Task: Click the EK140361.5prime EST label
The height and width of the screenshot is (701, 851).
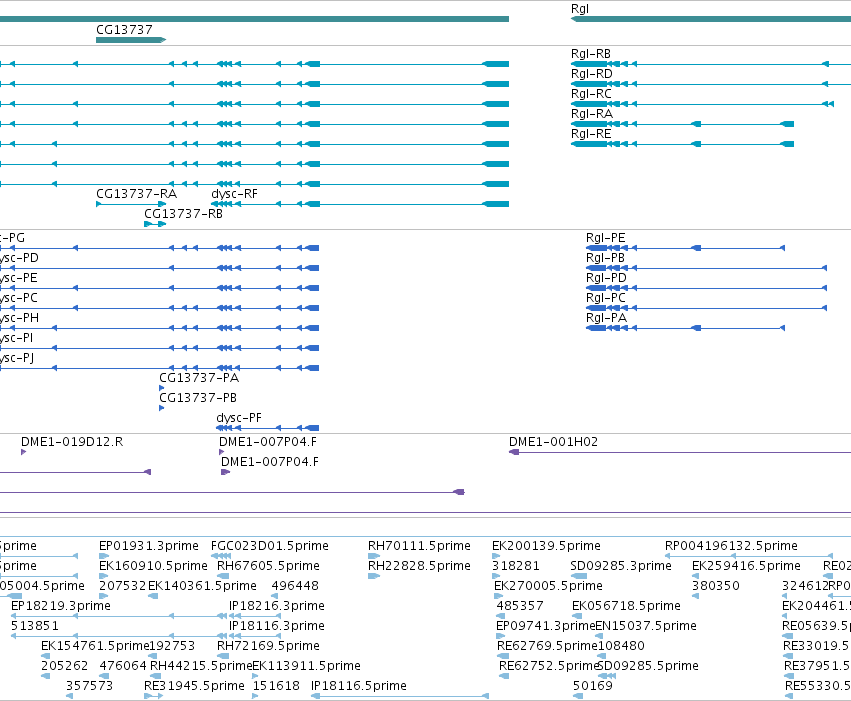Action: point(202,585)
